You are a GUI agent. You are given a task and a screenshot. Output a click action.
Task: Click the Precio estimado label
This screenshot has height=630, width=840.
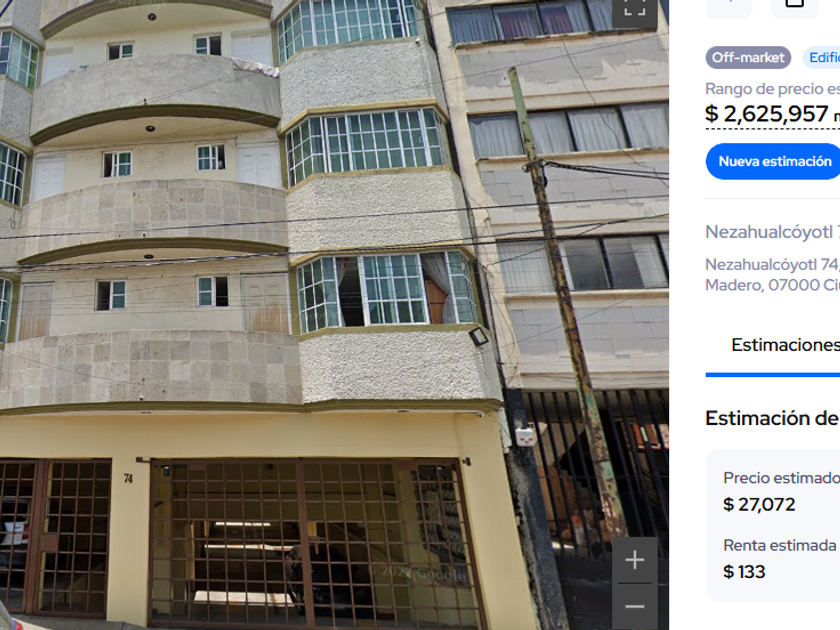781,478
